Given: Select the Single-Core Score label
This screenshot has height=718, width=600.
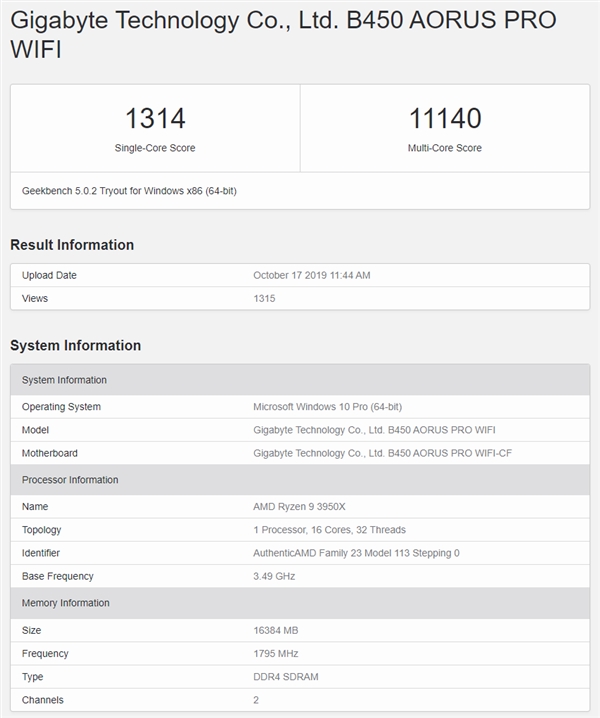Looking at the screenshot, I should tap(155, 148).
